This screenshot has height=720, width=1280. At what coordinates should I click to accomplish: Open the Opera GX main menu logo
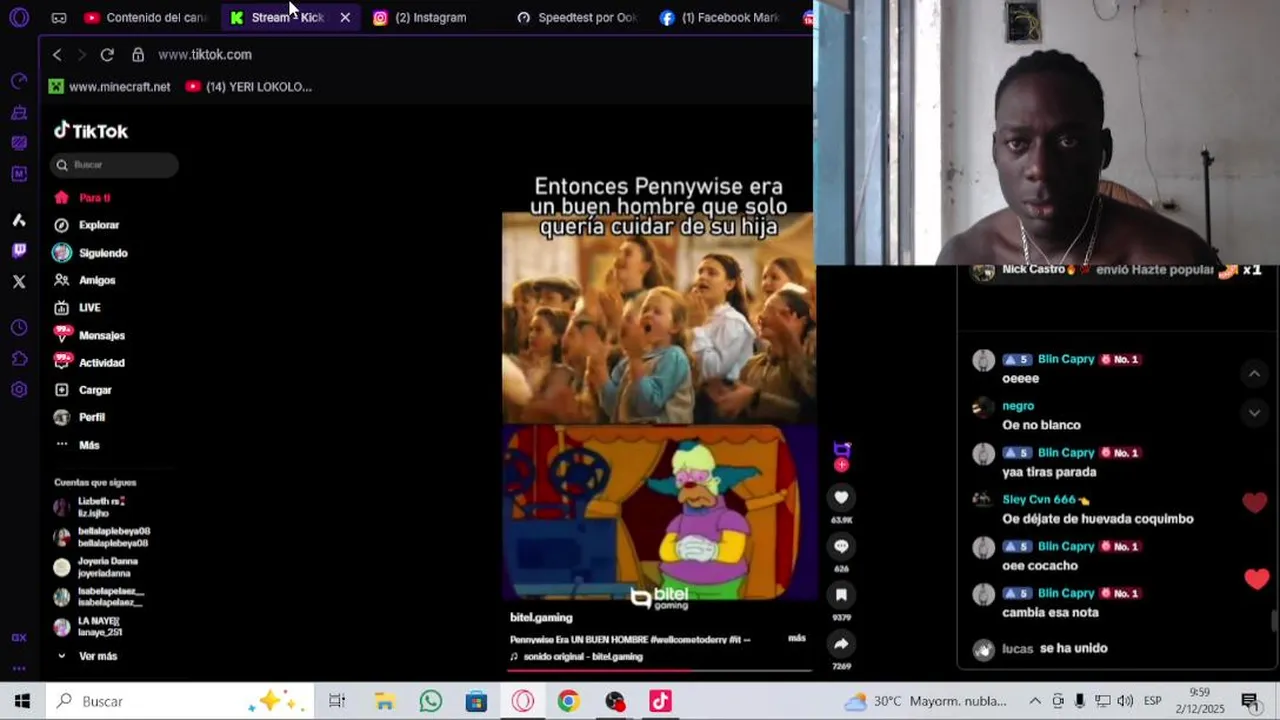point(19,17)
